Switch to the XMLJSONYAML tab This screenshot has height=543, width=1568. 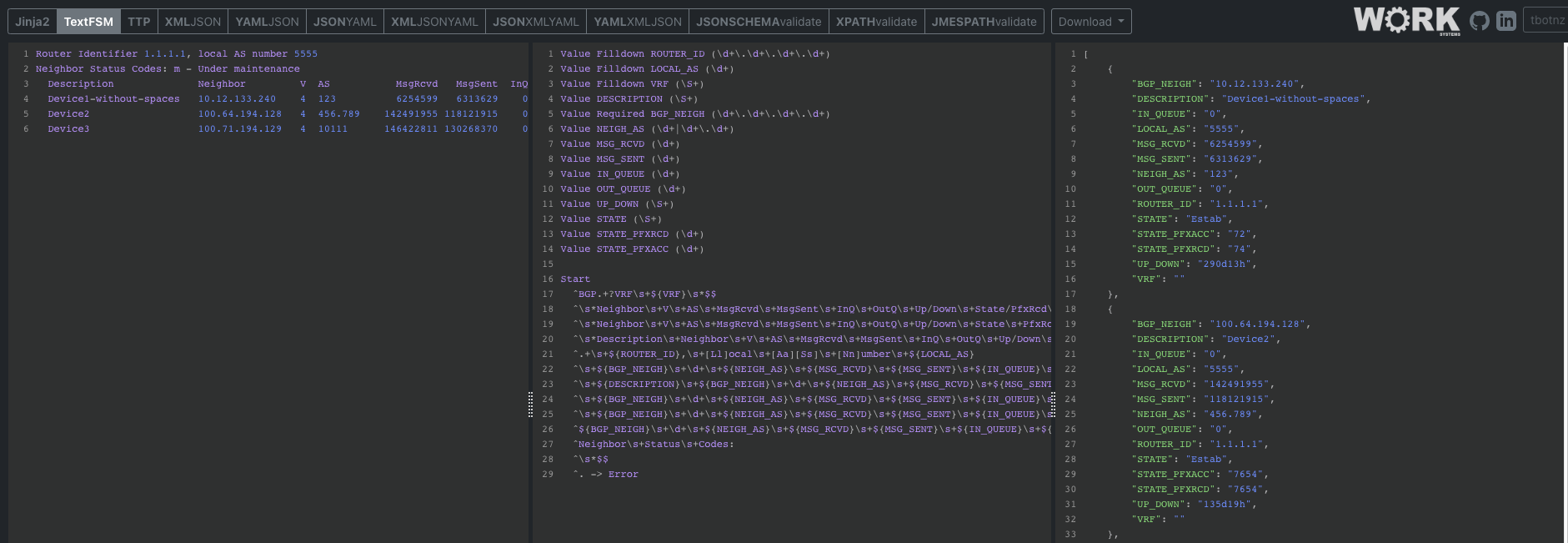pos(434,22)
